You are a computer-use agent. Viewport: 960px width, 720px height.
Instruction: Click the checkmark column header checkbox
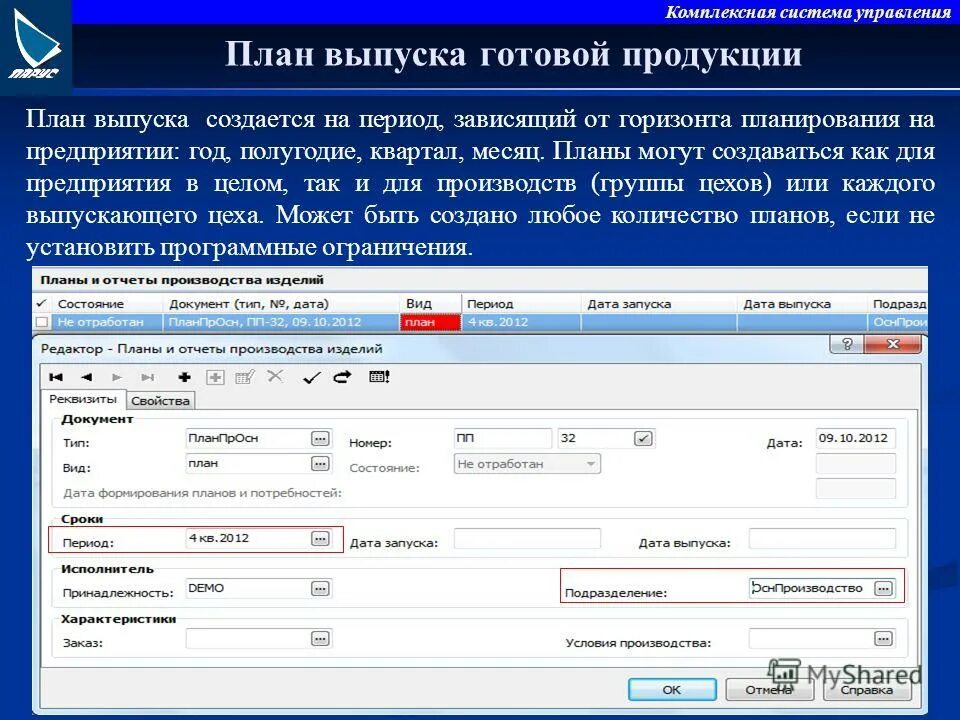point(43,304)
